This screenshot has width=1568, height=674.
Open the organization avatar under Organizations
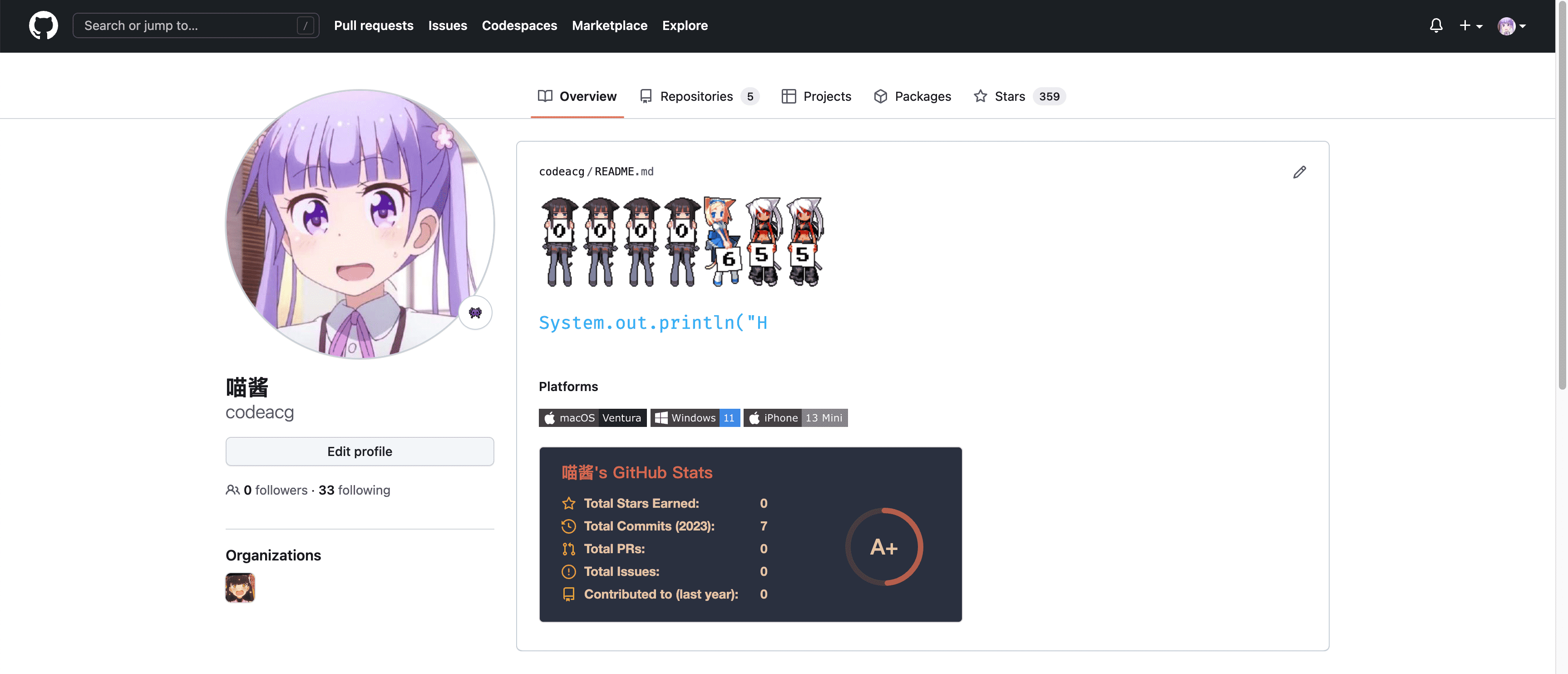coord(240,588)
